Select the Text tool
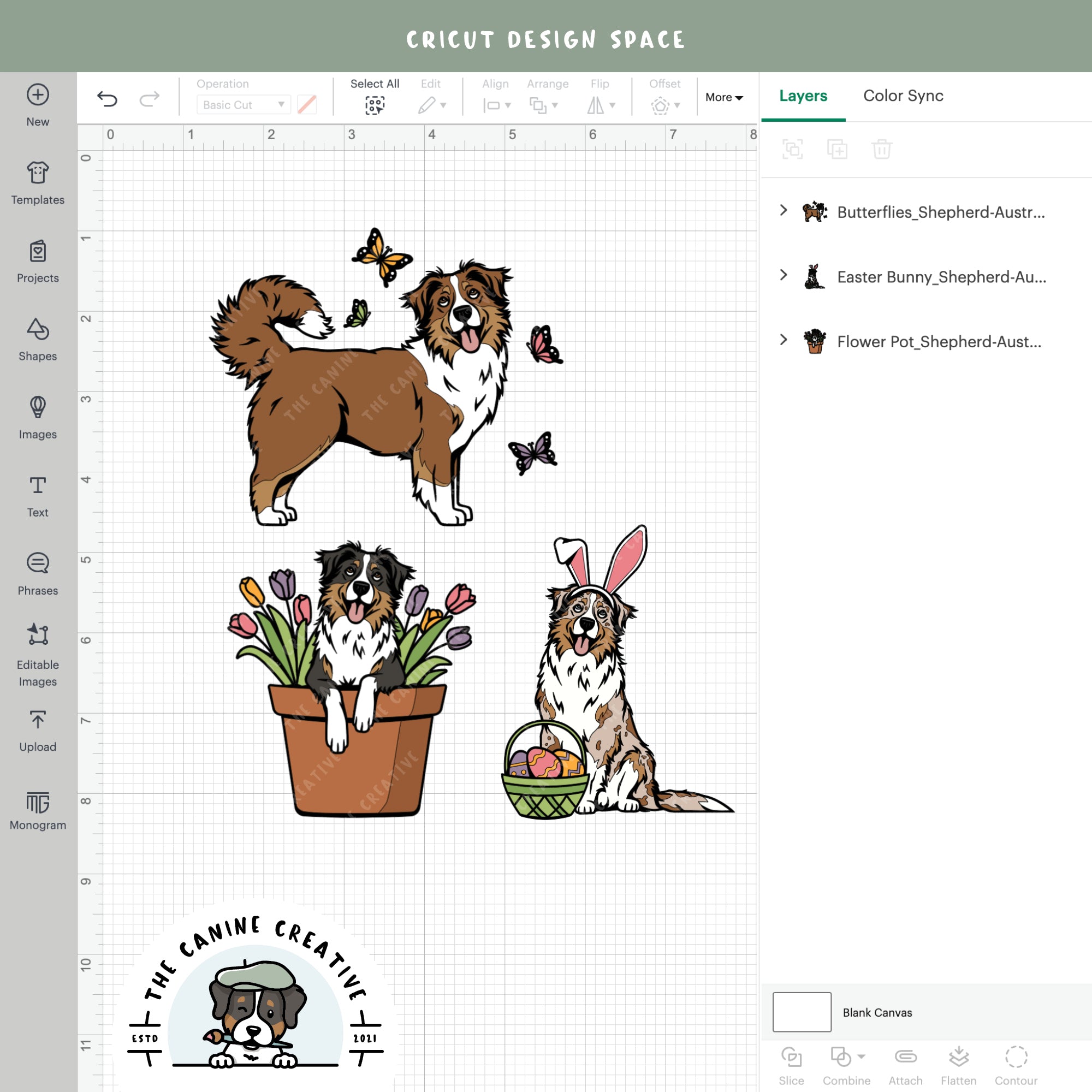This screenshot has width=1092, height=1092. pyautogui.click(x=37, y=495)
